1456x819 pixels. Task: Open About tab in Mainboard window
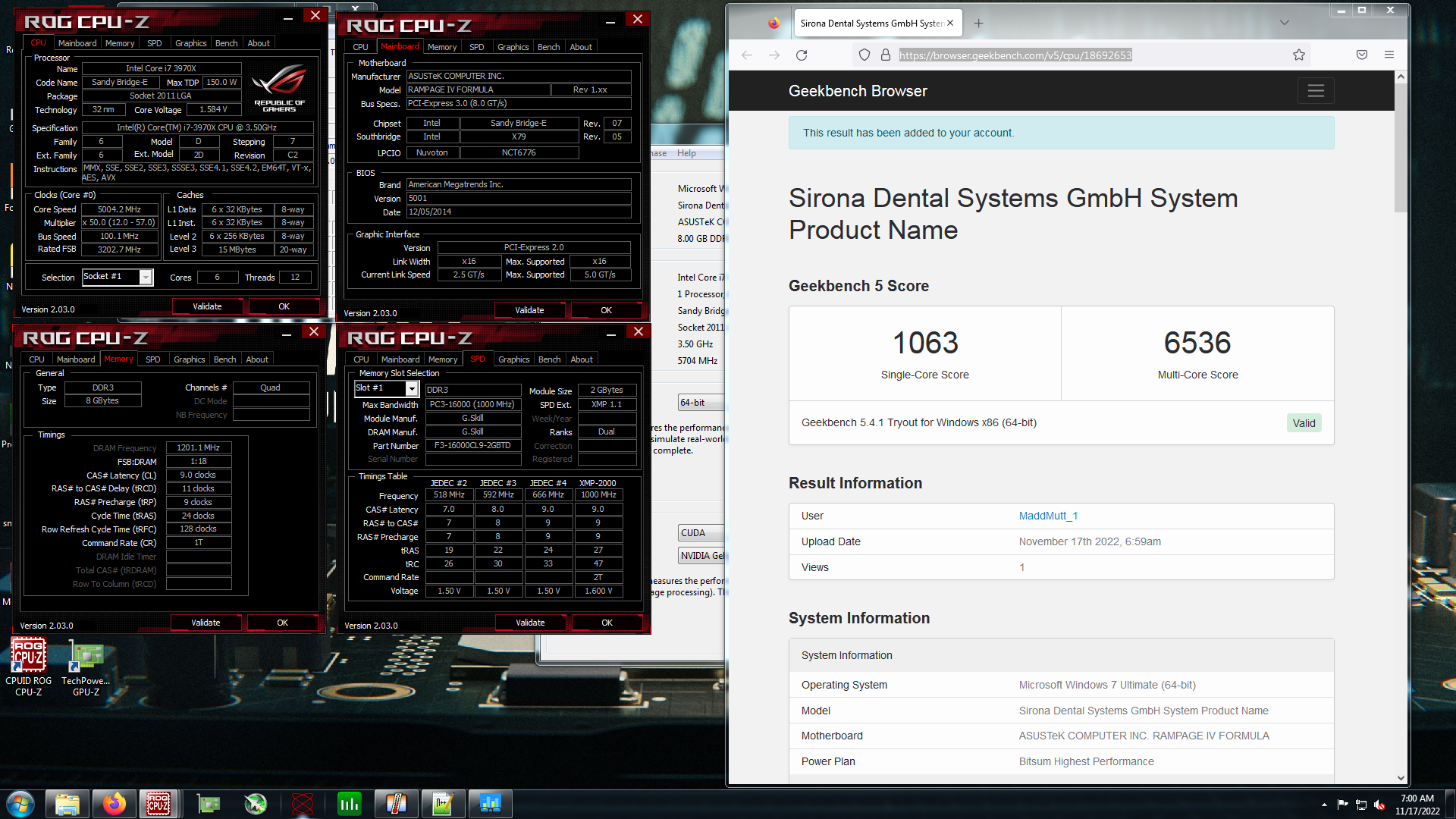click(581, 47)
